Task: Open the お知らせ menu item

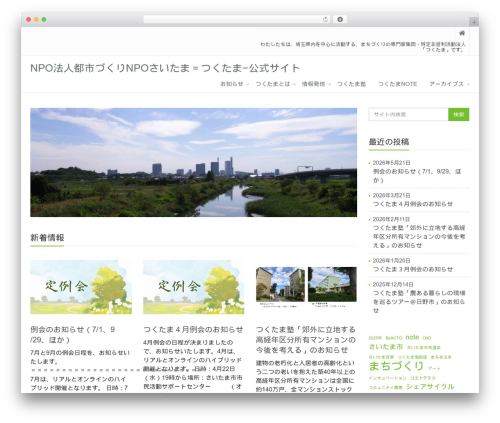Action: point(232,84)
